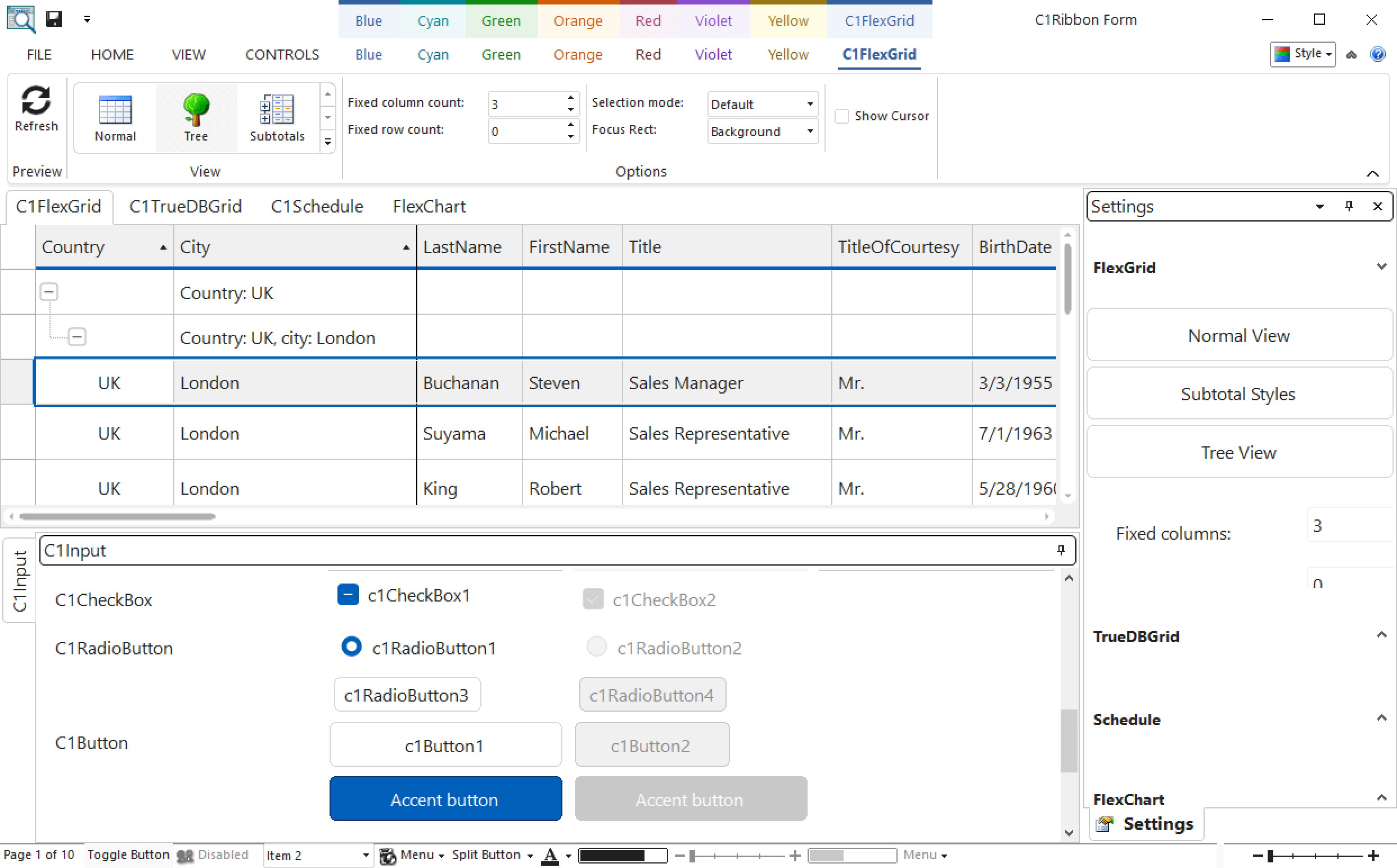Click the black color bar in status bar
Viewport: 1397px width, 868px height.
[623, 856]
